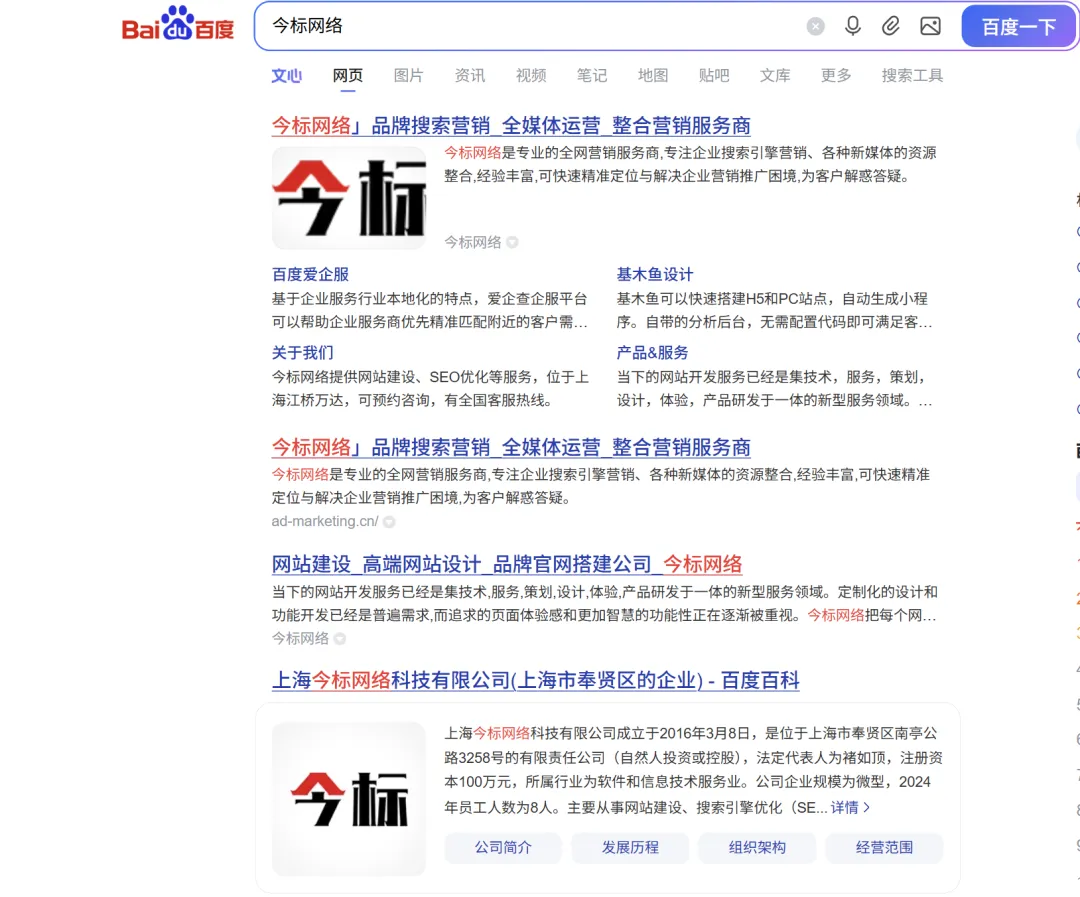
Task: Click the source badge icon beside ad-marketing.cn
Action: (389, 521)
